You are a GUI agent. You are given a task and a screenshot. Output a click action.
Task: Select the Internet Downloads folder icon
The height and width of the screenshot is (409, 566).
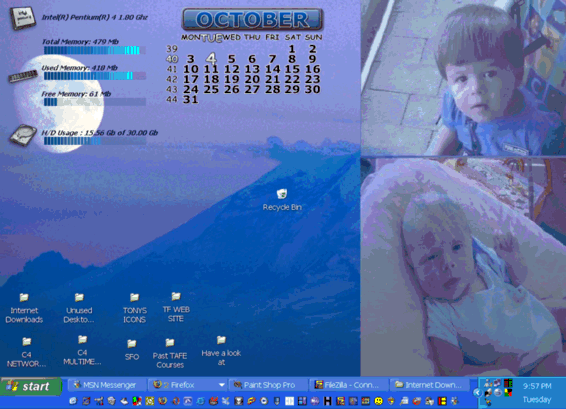24,308
